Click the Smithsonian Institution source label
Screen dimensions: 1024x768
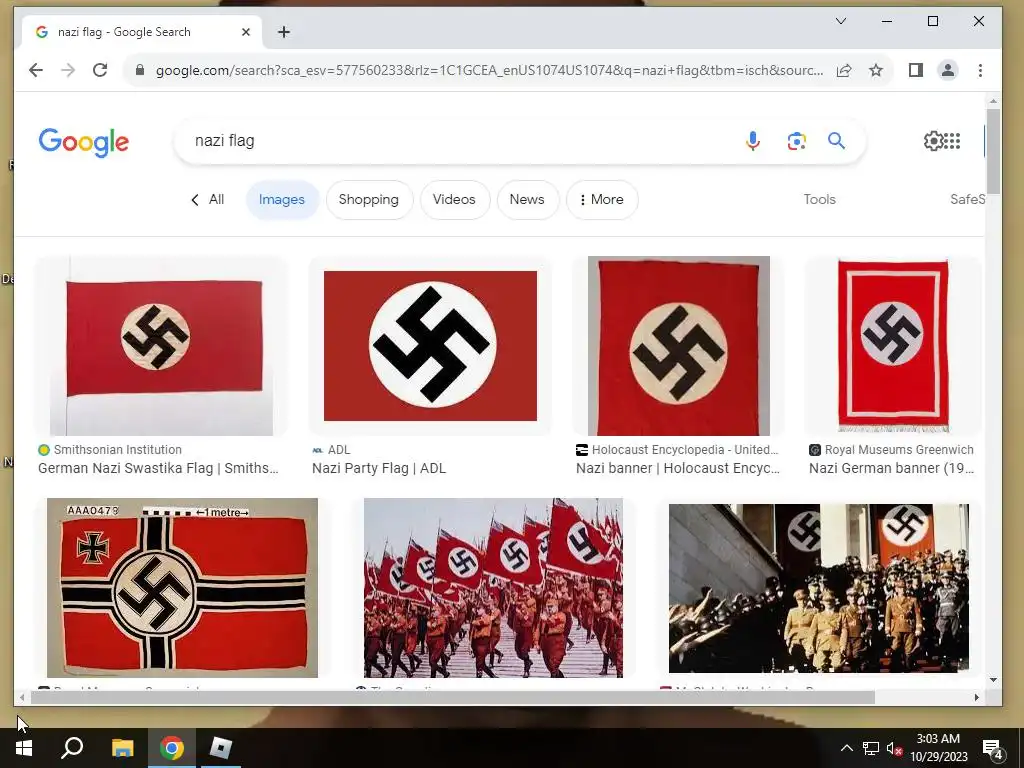click(x=118, y=449)
